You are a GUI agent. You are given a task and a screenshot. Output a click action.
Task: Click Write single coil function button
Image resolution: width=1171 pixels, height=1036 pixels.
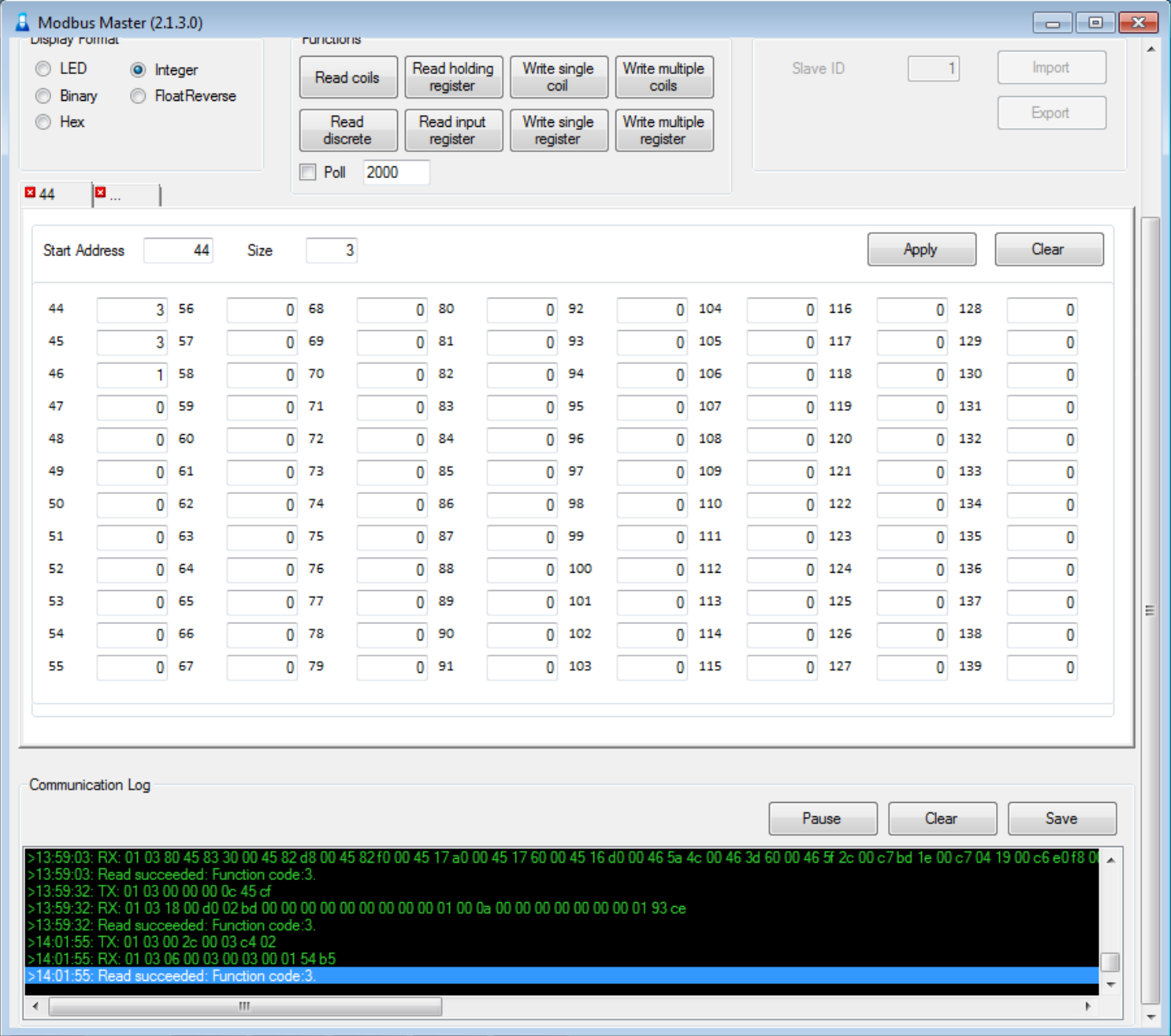[x=558, y=77]
